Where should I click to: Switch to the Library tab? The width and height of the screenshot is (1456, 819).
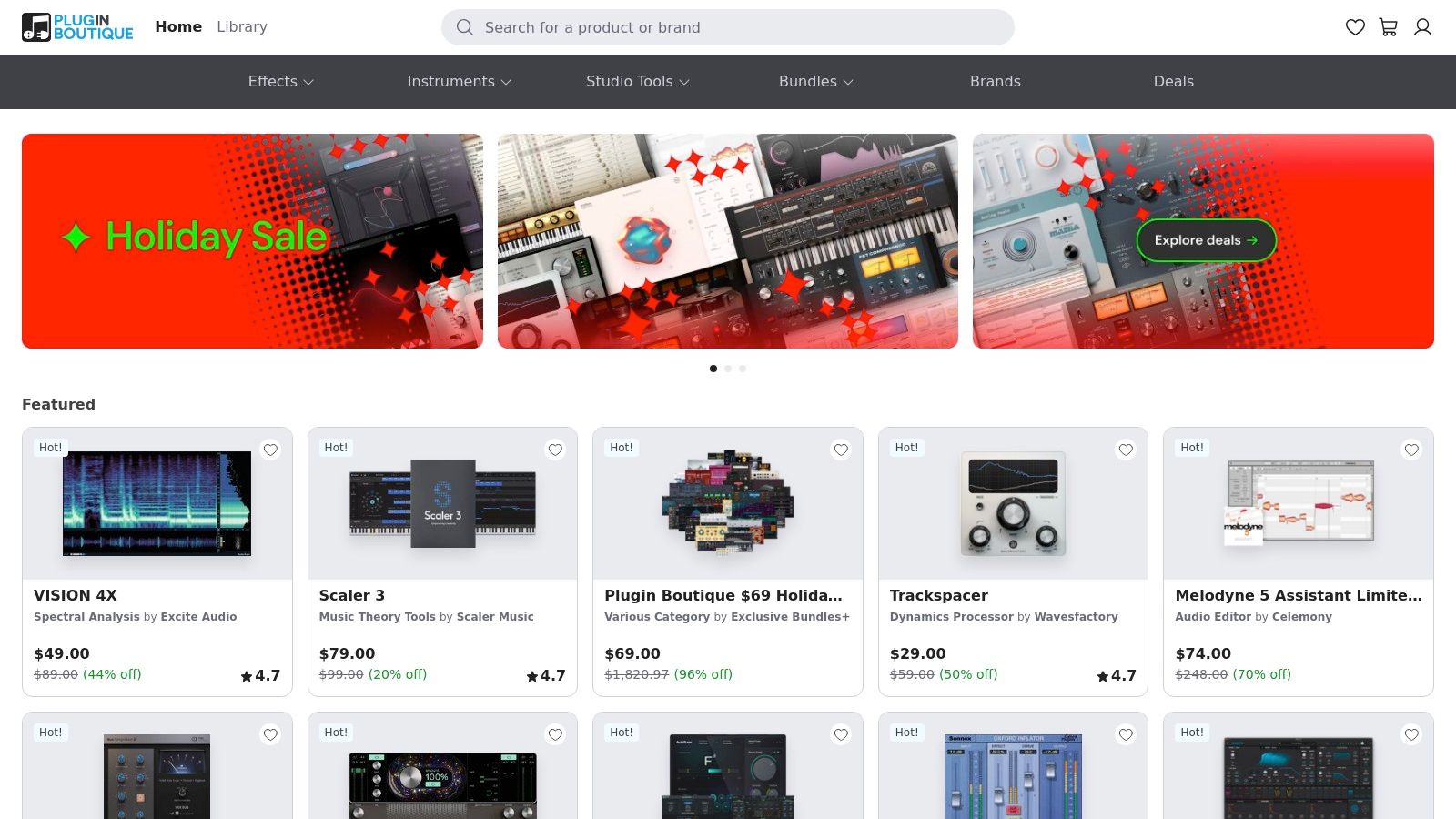[241, 26]
